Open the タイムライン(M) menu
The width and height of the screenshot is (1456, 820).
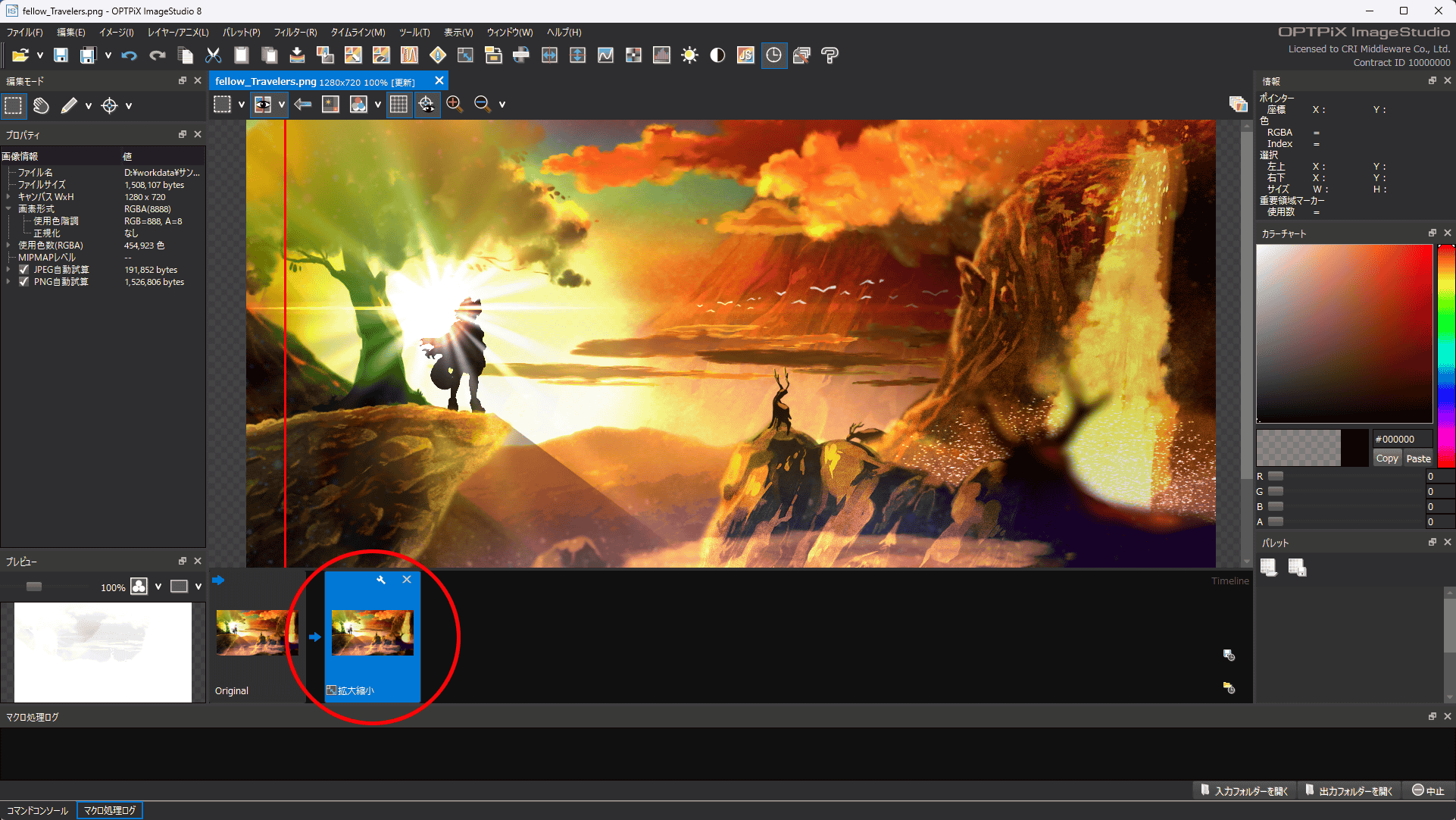coord(358,33)
